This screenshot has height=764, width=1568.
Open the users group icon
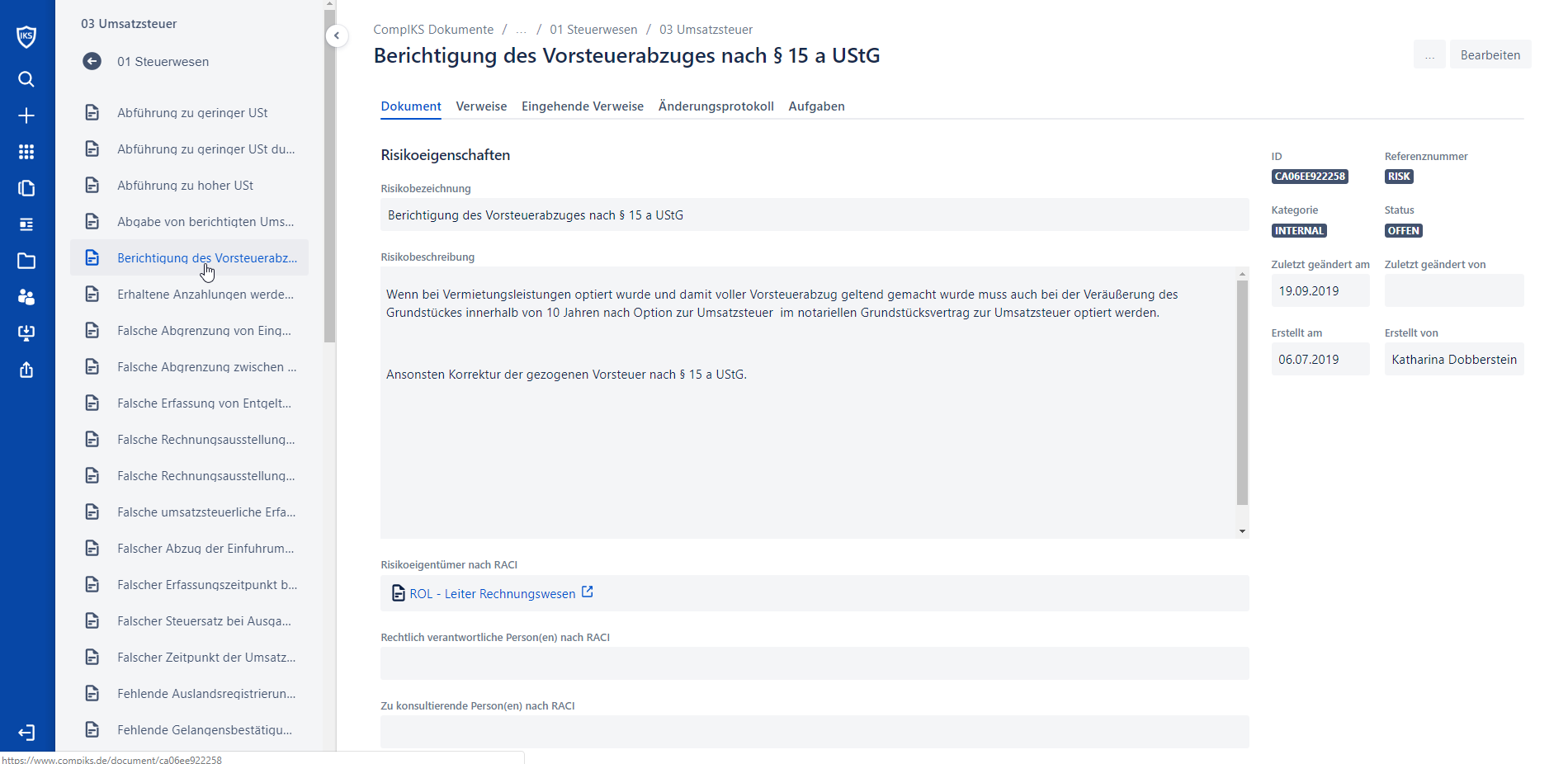click(26, 297)
